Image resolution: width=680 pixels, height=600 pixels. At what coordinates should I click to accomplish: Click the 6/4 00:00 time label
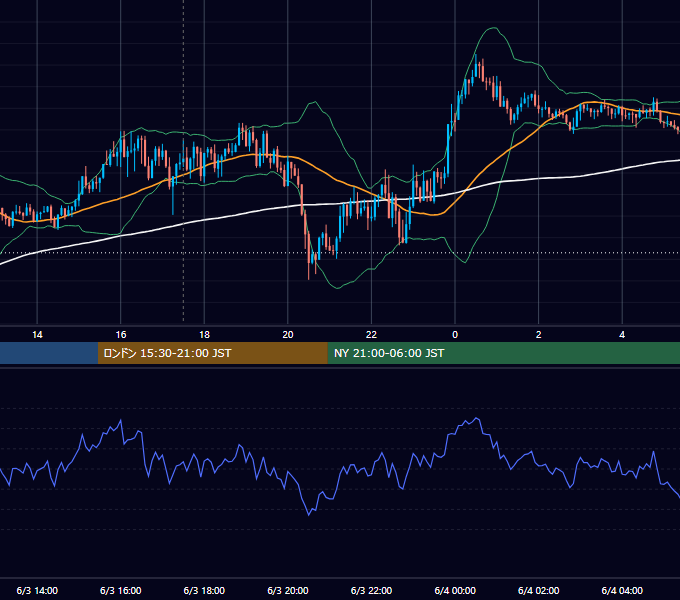455,590
